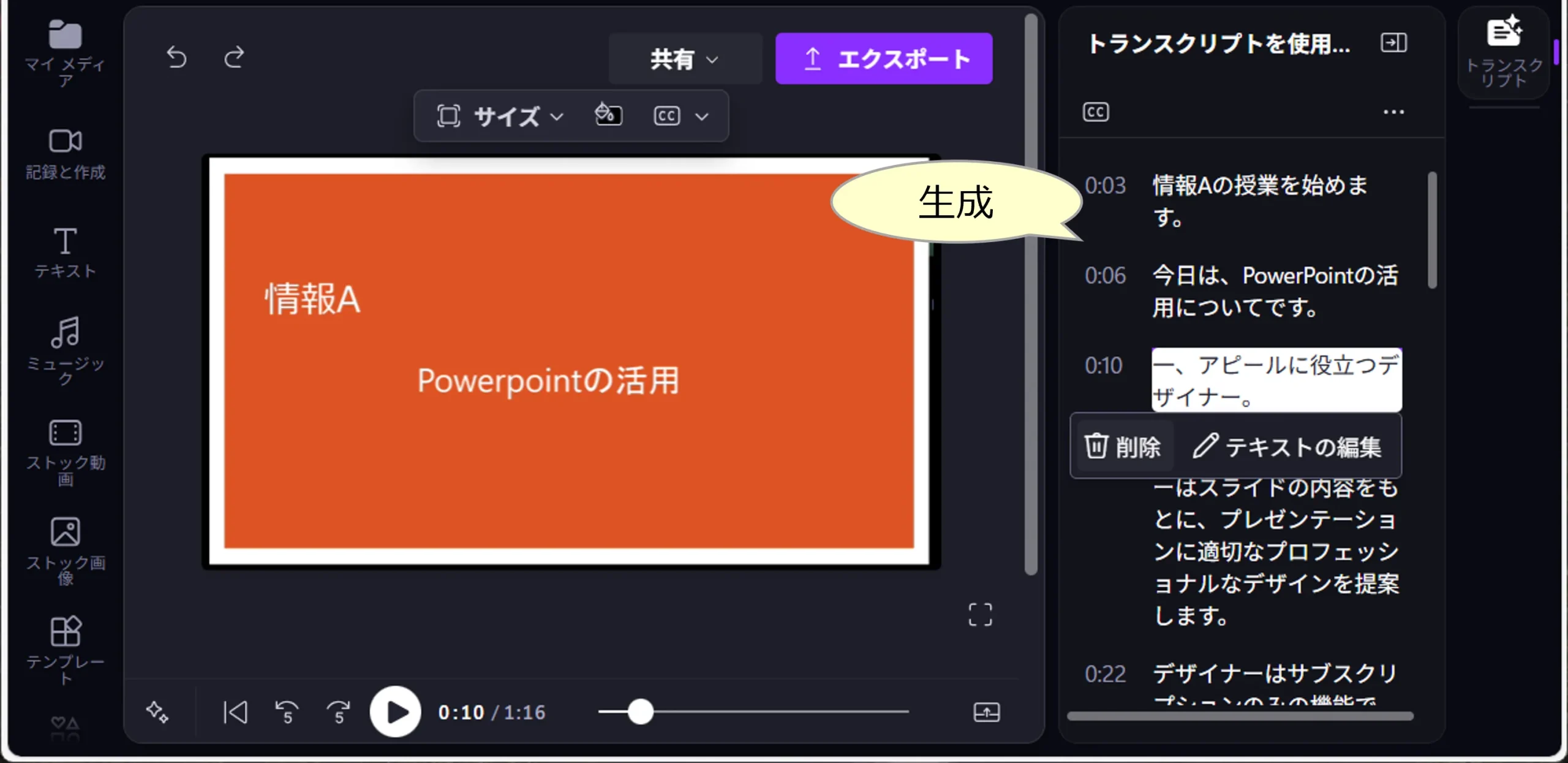The image size is (1568, 763).
Task: Expand the Share (共有) dropdown
Action: click(x=685, y=59)
